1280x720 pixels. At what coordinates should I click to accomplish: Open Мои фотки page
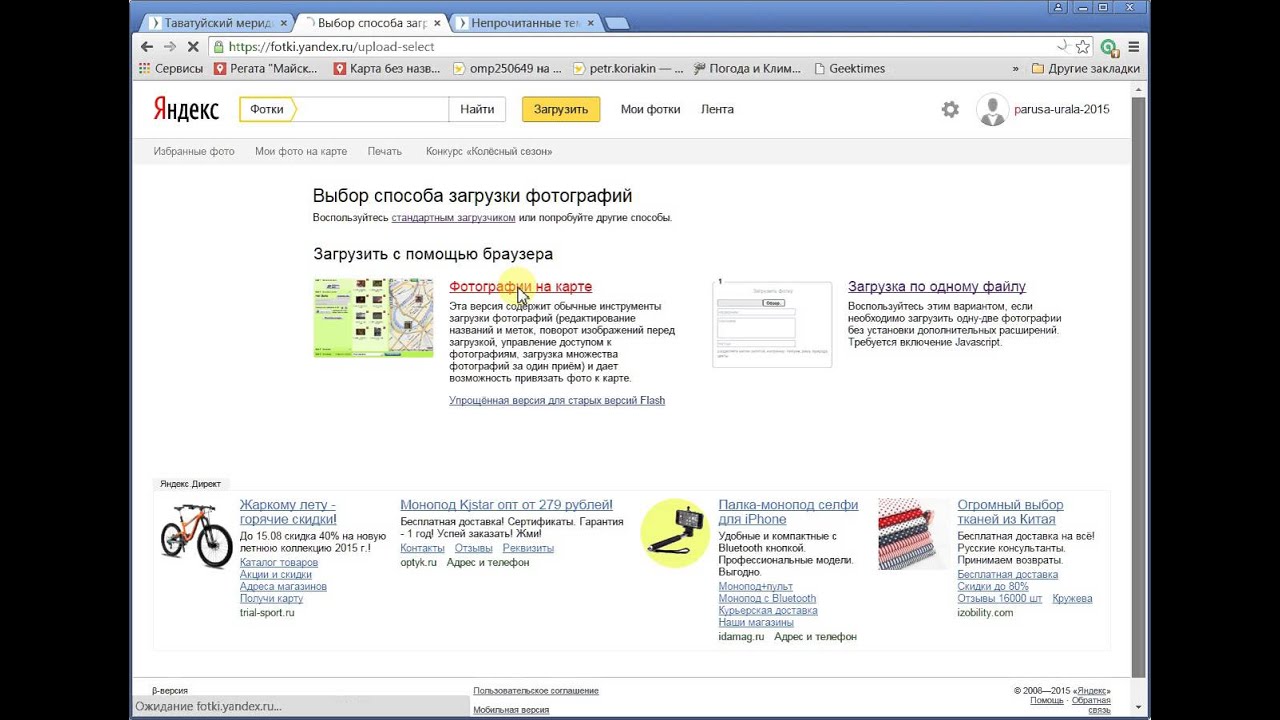(650, 110)
